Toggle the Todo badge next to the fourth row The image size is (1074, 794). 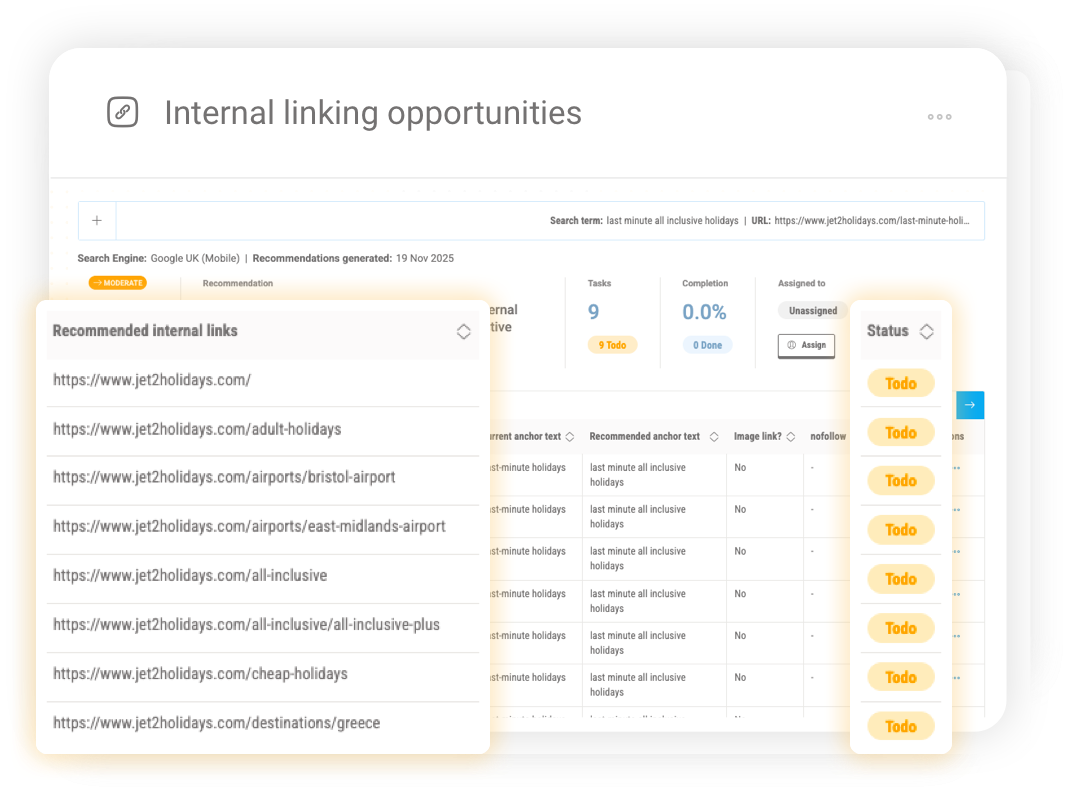900,529
